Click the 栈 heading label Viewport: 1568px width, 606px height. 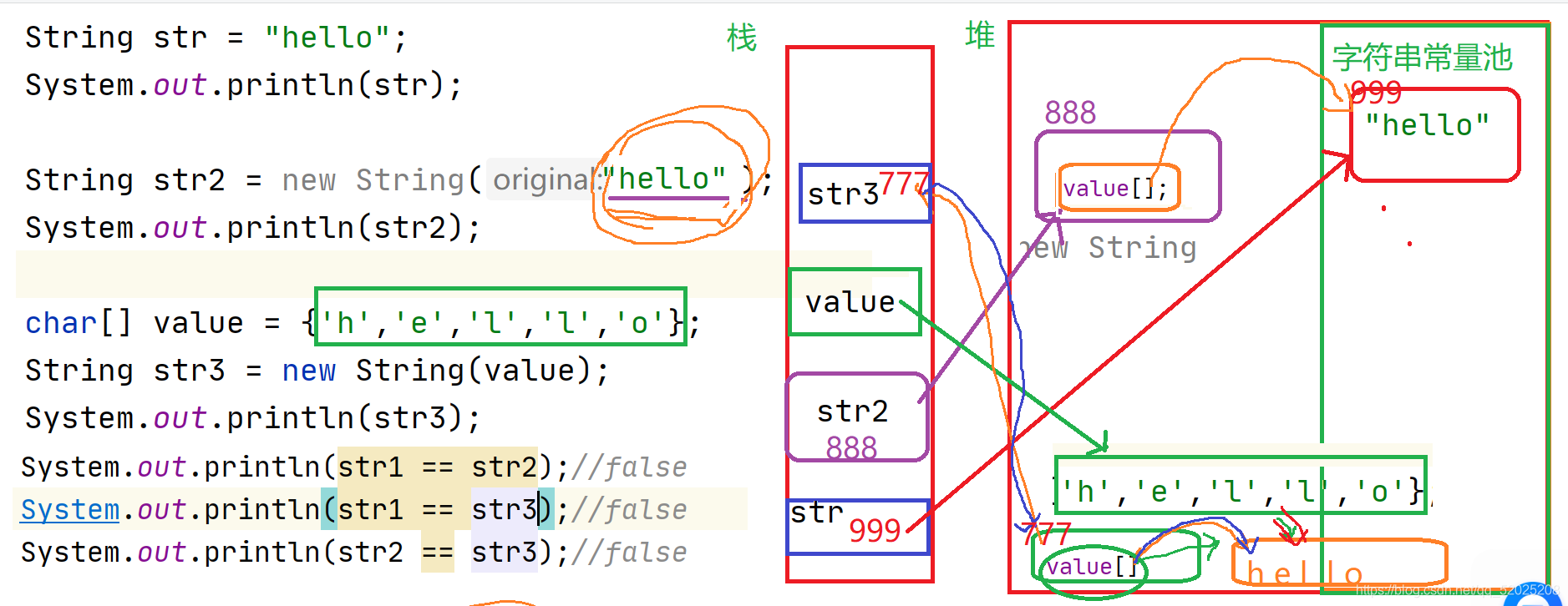(742, 38)
